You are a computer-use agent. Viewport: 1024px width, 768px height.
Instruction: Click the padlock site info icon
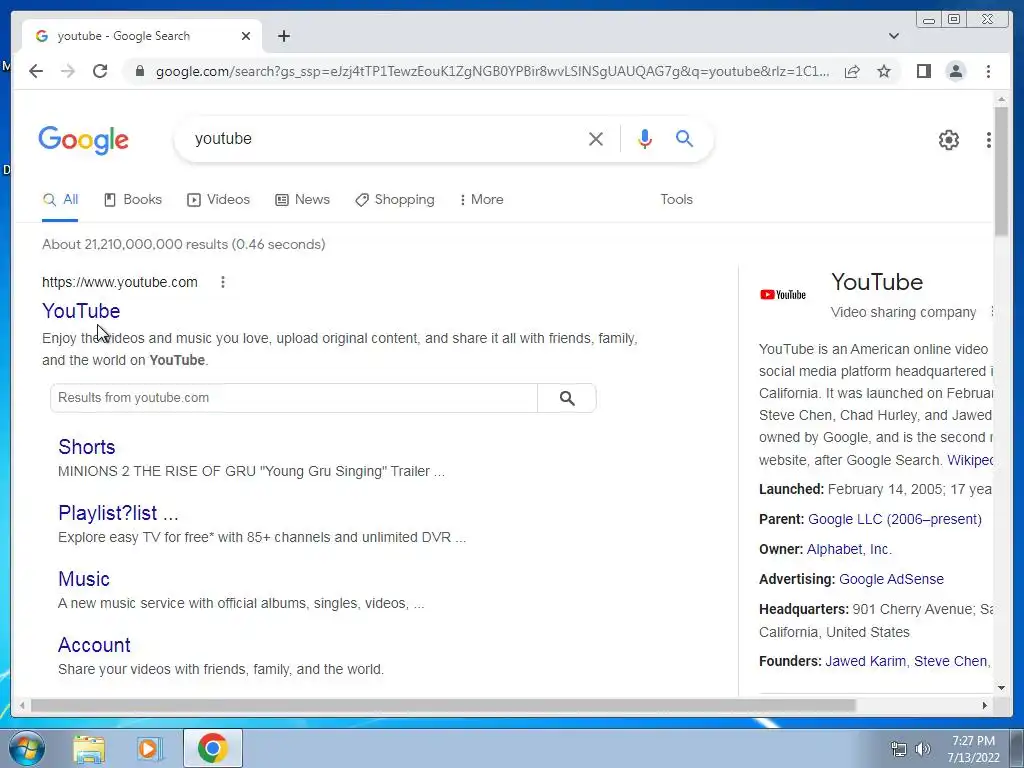[139, 71]
